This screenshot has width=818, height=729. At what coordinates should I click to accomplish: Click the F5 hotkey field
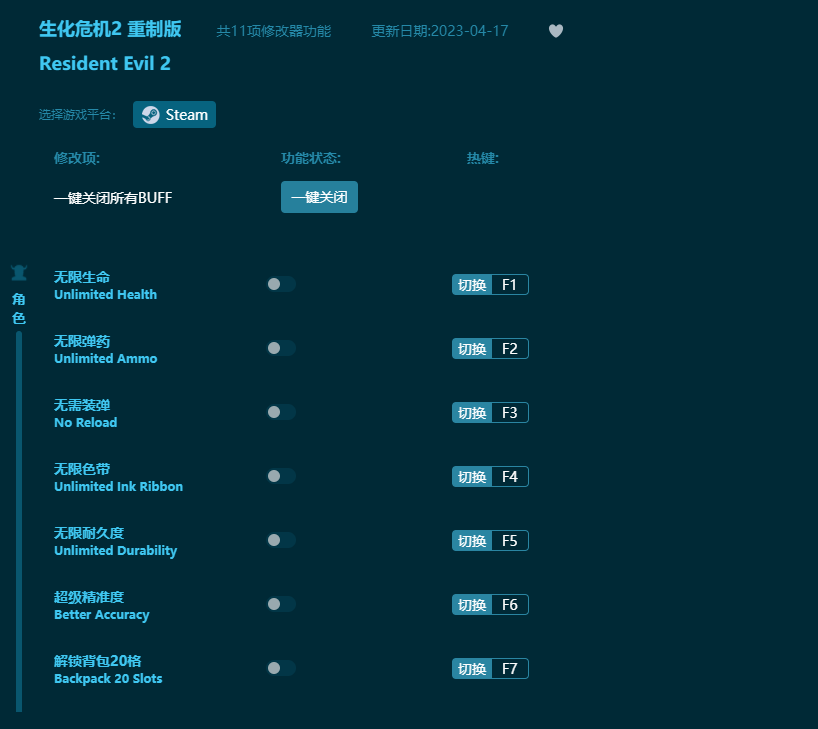[510, 541]
